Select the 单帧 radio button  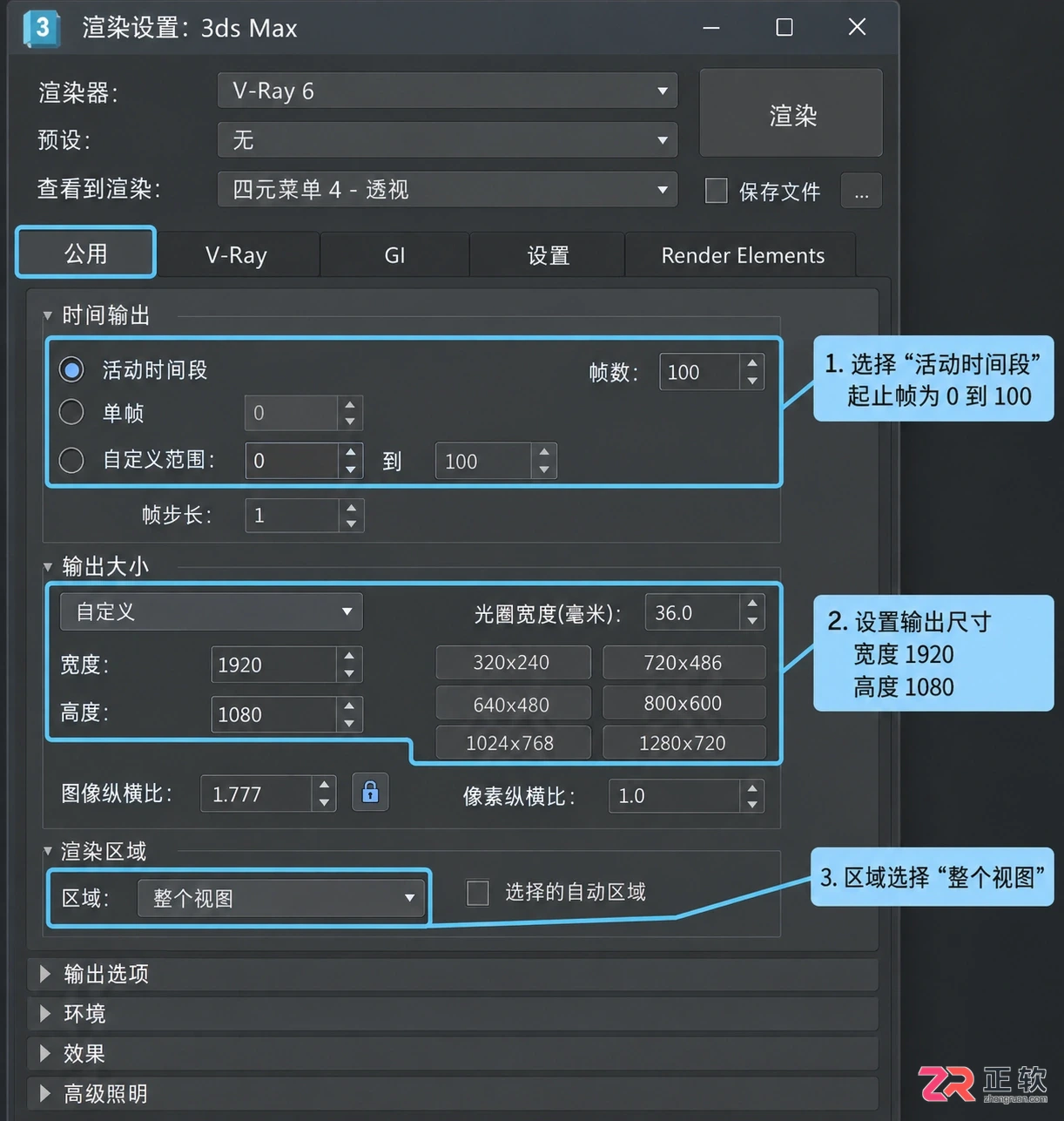pos(71,412)
